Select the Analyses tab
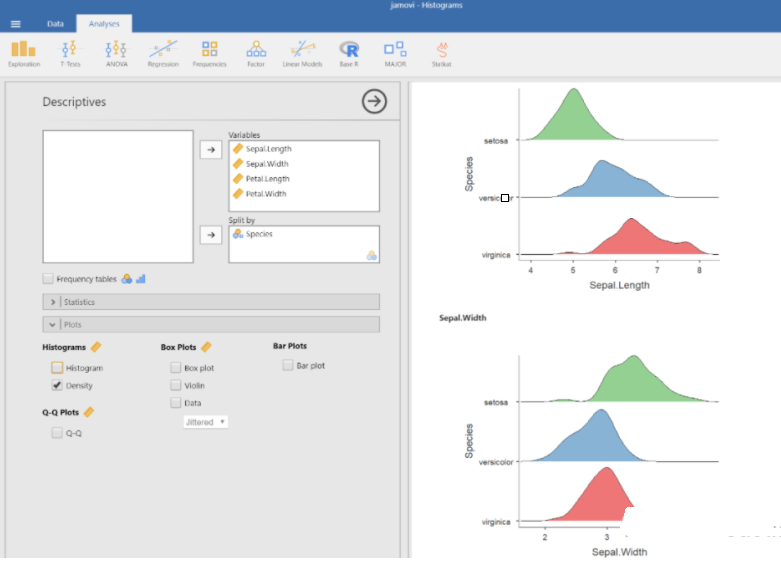 click(103, 23)
